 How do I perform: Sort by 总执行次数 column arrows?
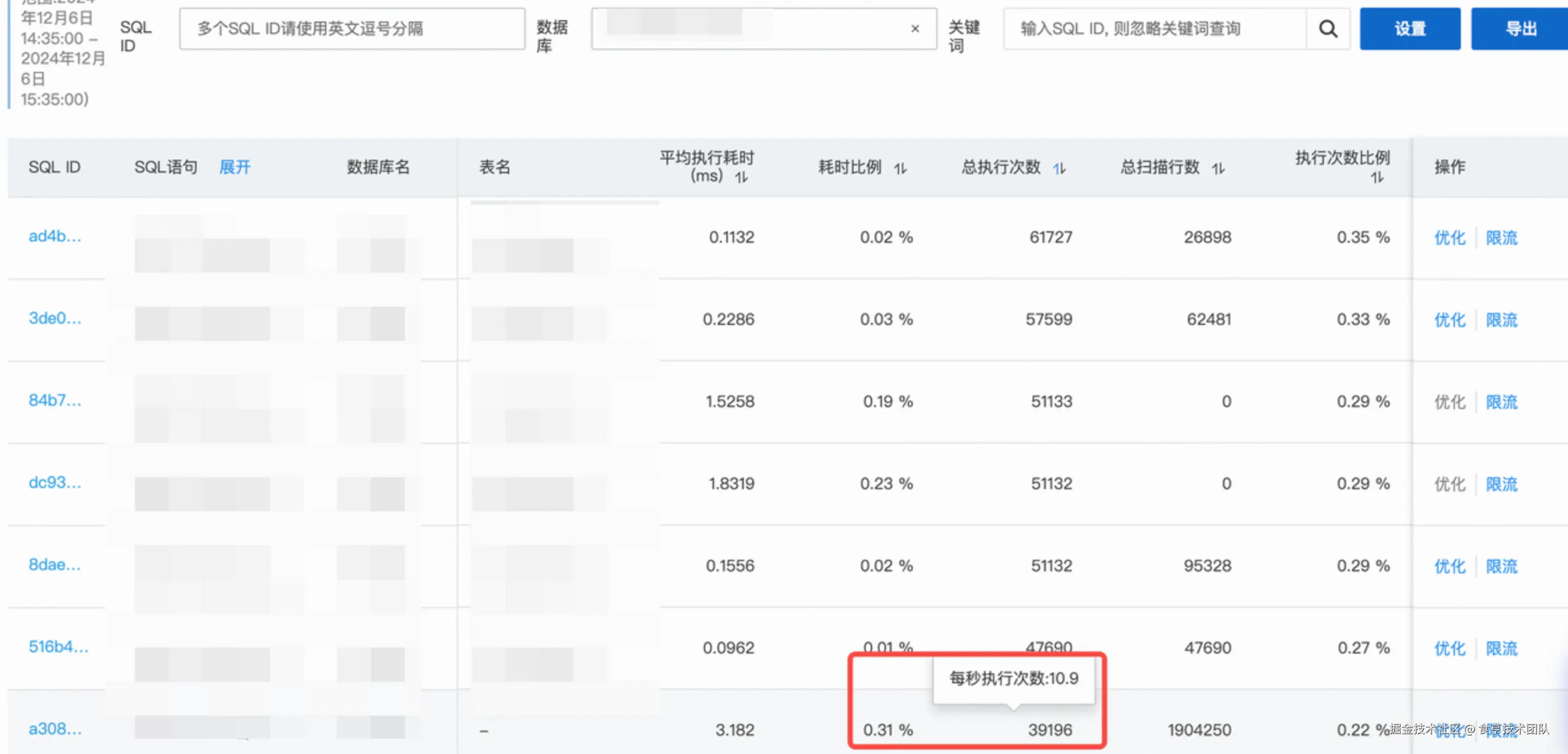pos(1059,168)
